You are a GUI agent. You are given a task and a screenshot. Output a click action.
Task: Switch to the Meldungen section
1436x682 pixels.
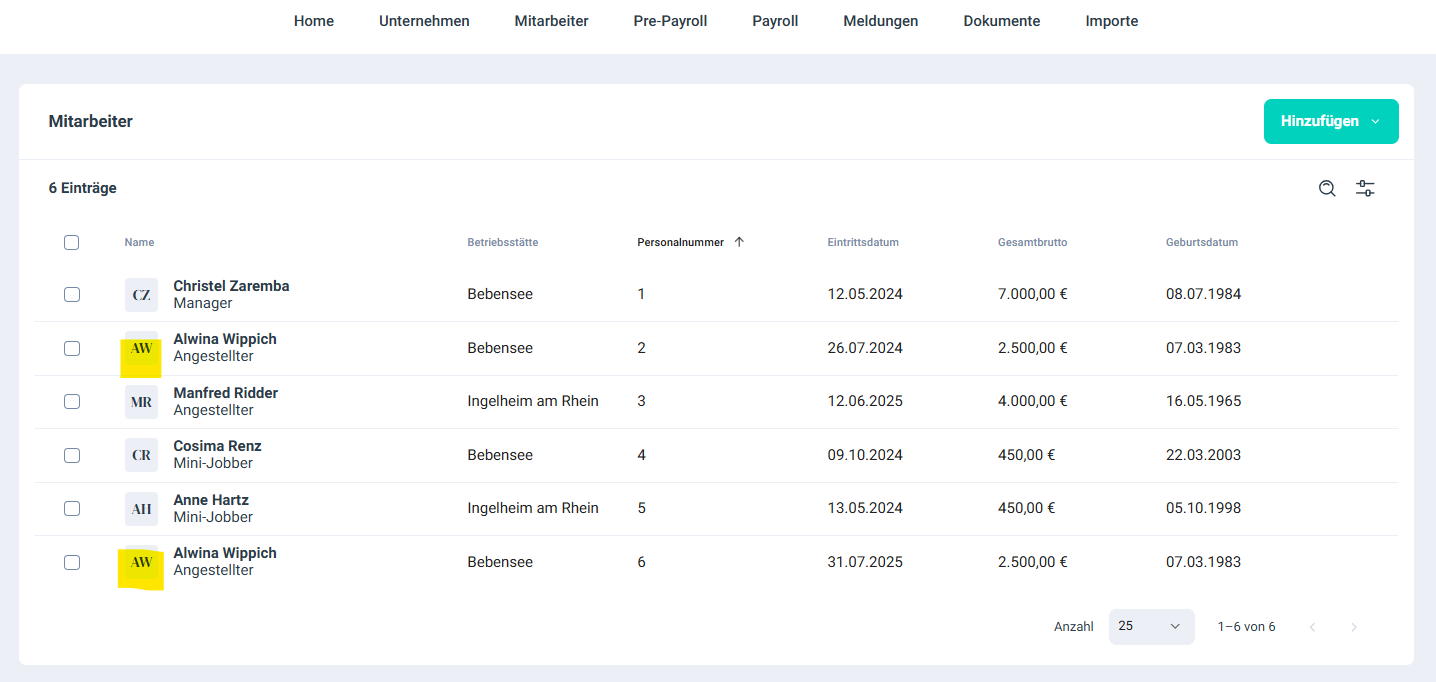click(880, 21)
